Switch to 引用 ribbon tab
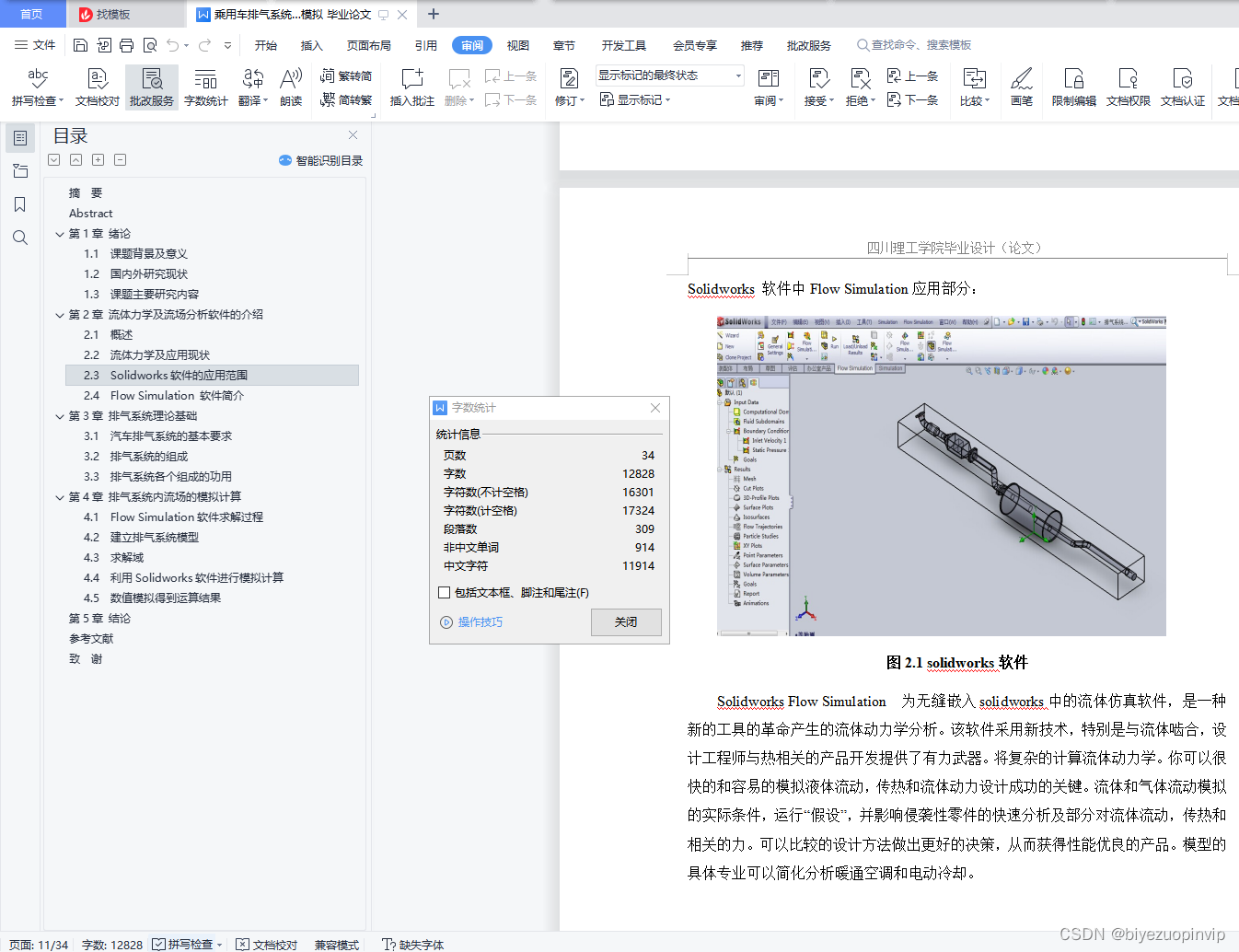Screen dimensions: 1239x952 426,45
